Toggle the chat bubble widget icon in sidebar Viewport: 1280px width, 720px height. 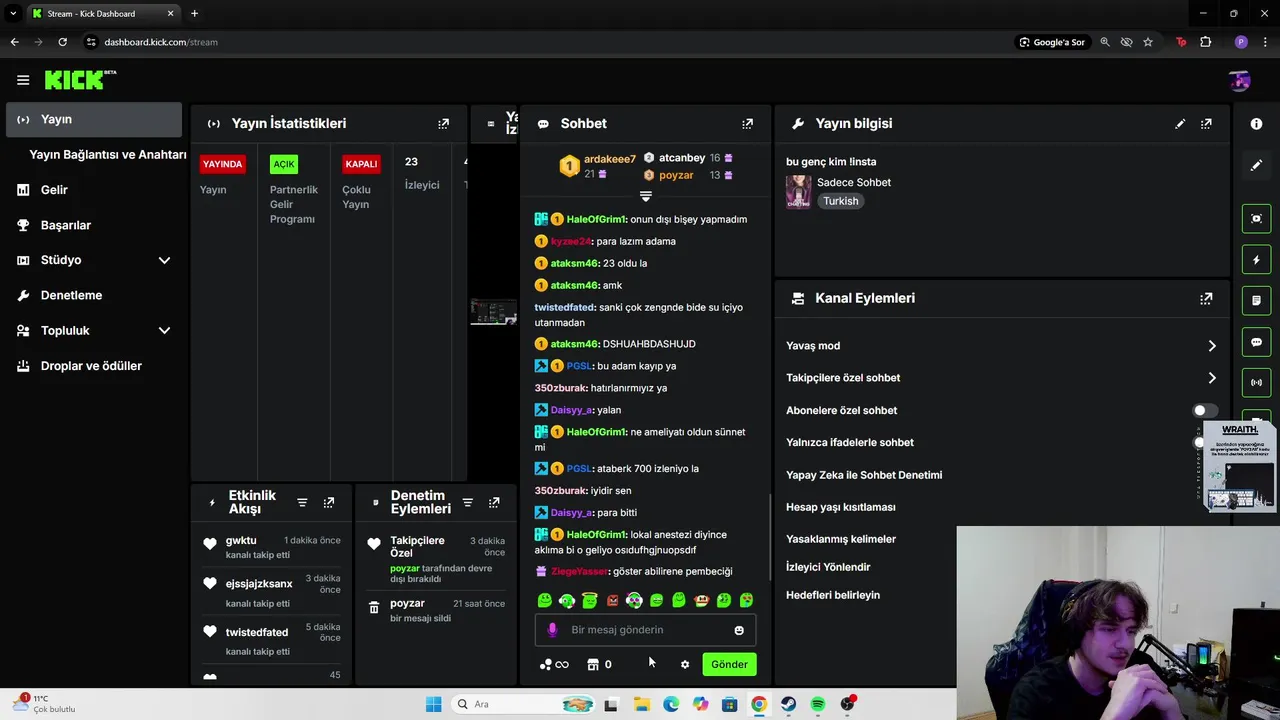1256,342
